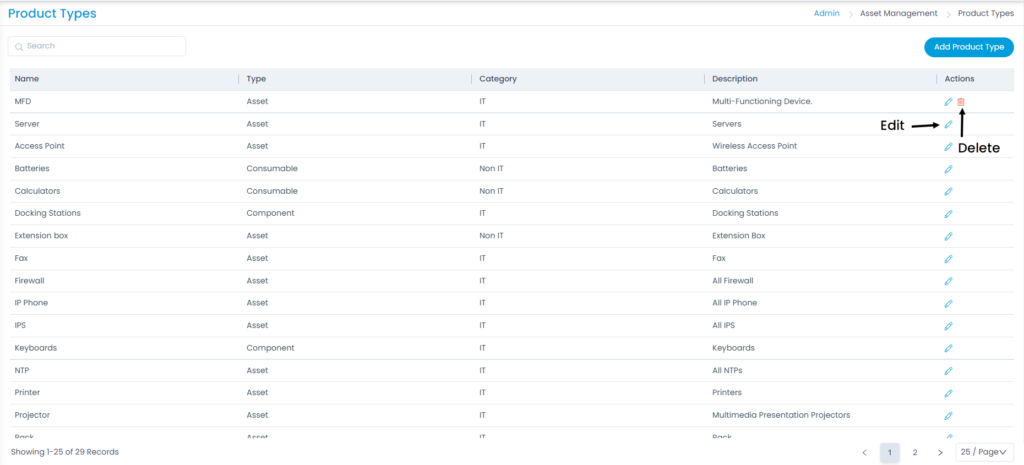The image size is (1024, 465).
Task: Go to the previous page arrow
Action: (864, 452)
